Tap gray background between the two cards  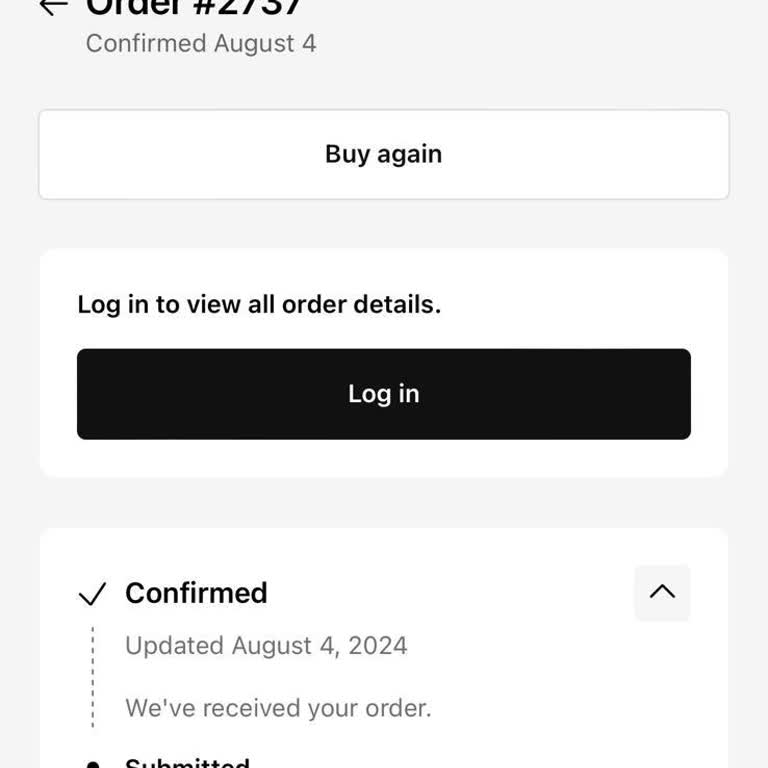(384, 503)
